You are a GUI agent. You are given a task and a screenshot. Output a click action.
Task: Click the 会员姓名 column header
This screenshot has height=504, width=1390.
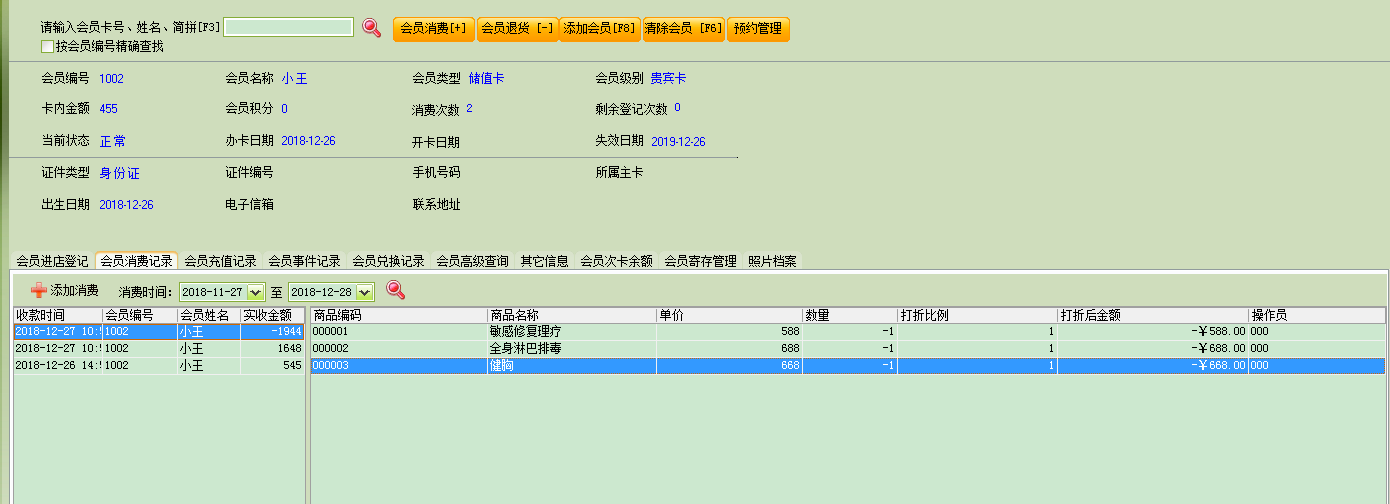pos(209,315)
